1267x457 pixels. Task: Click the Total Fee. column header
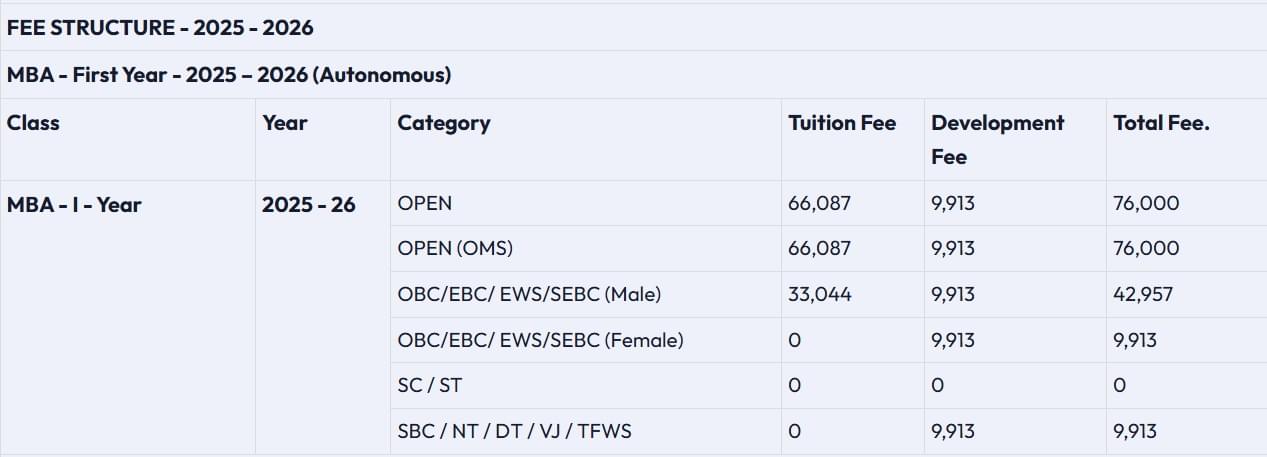(x=1161, y=123)
